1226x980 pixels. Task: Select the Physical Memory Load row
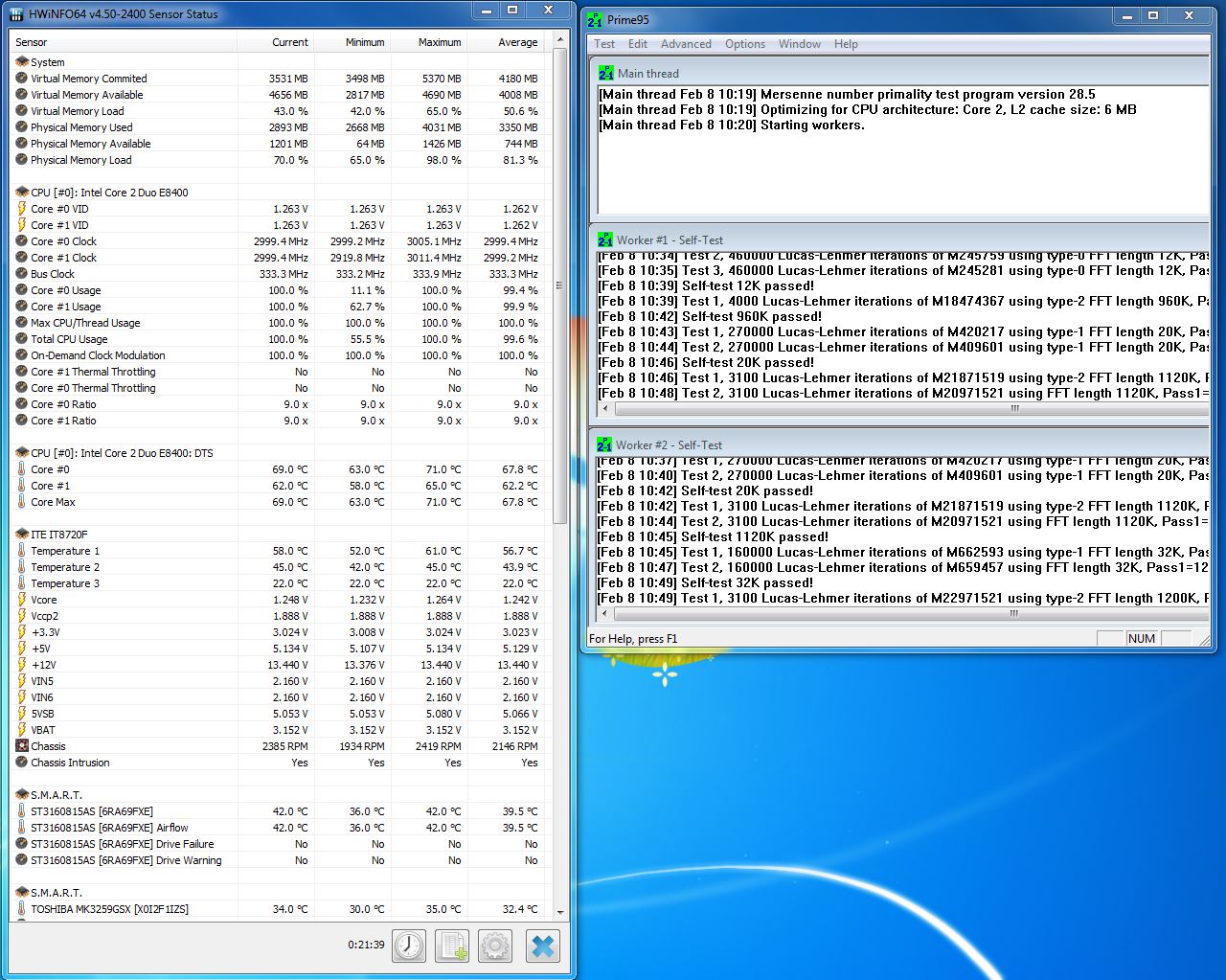[x=278, y=160]
